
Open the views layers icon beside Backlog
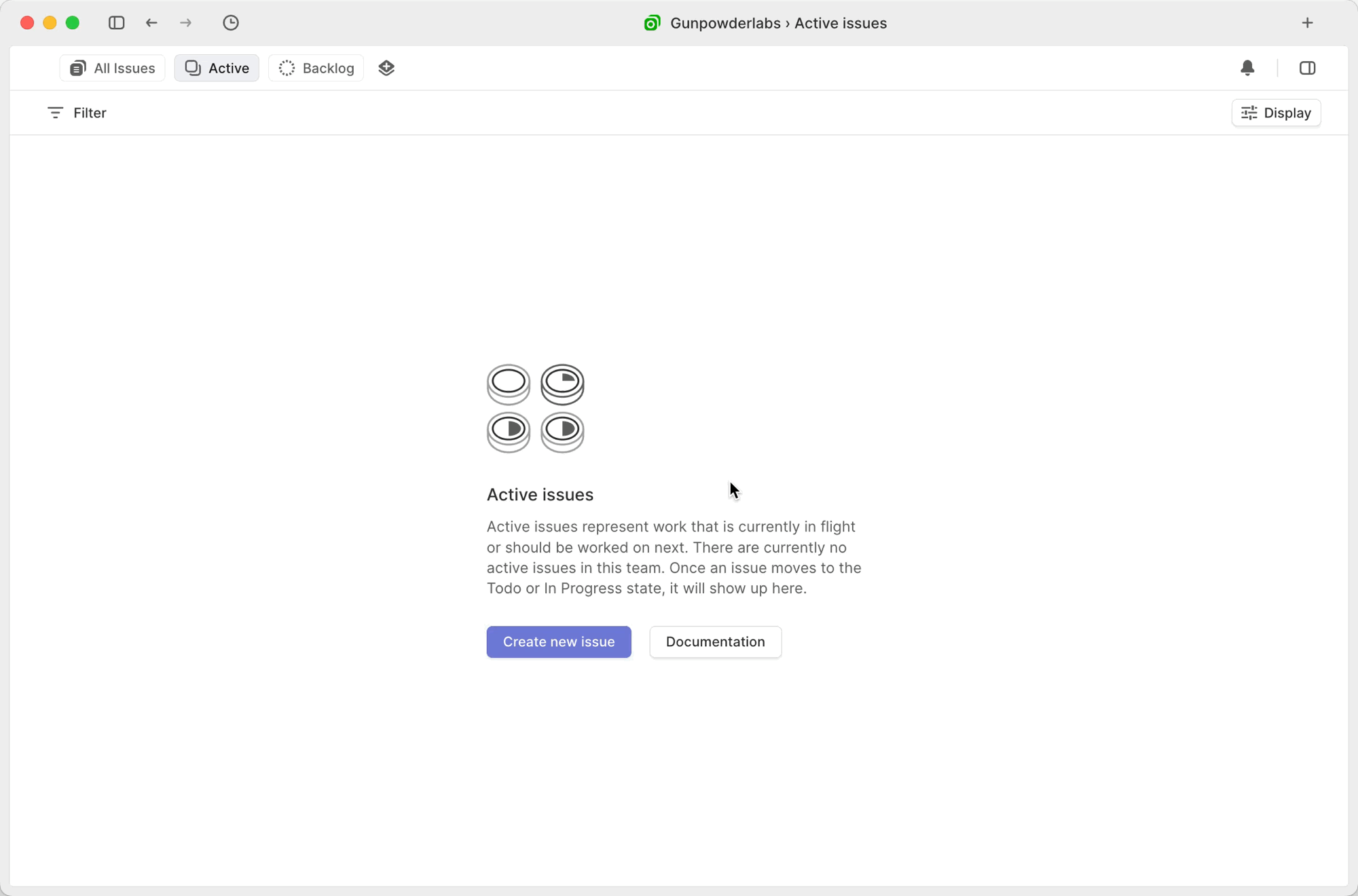coord(386,68)
